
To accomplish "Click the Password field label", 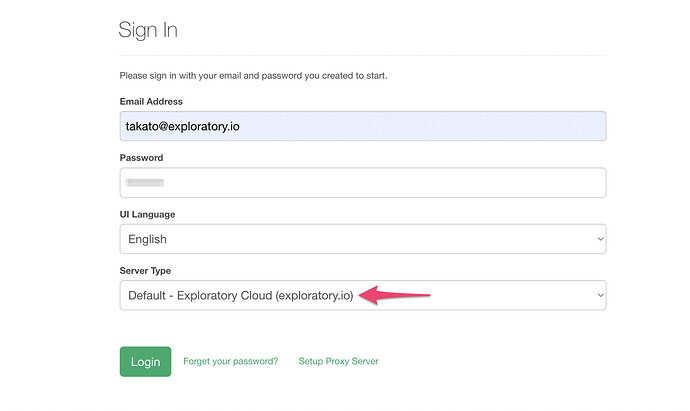I will pos(141,158).
